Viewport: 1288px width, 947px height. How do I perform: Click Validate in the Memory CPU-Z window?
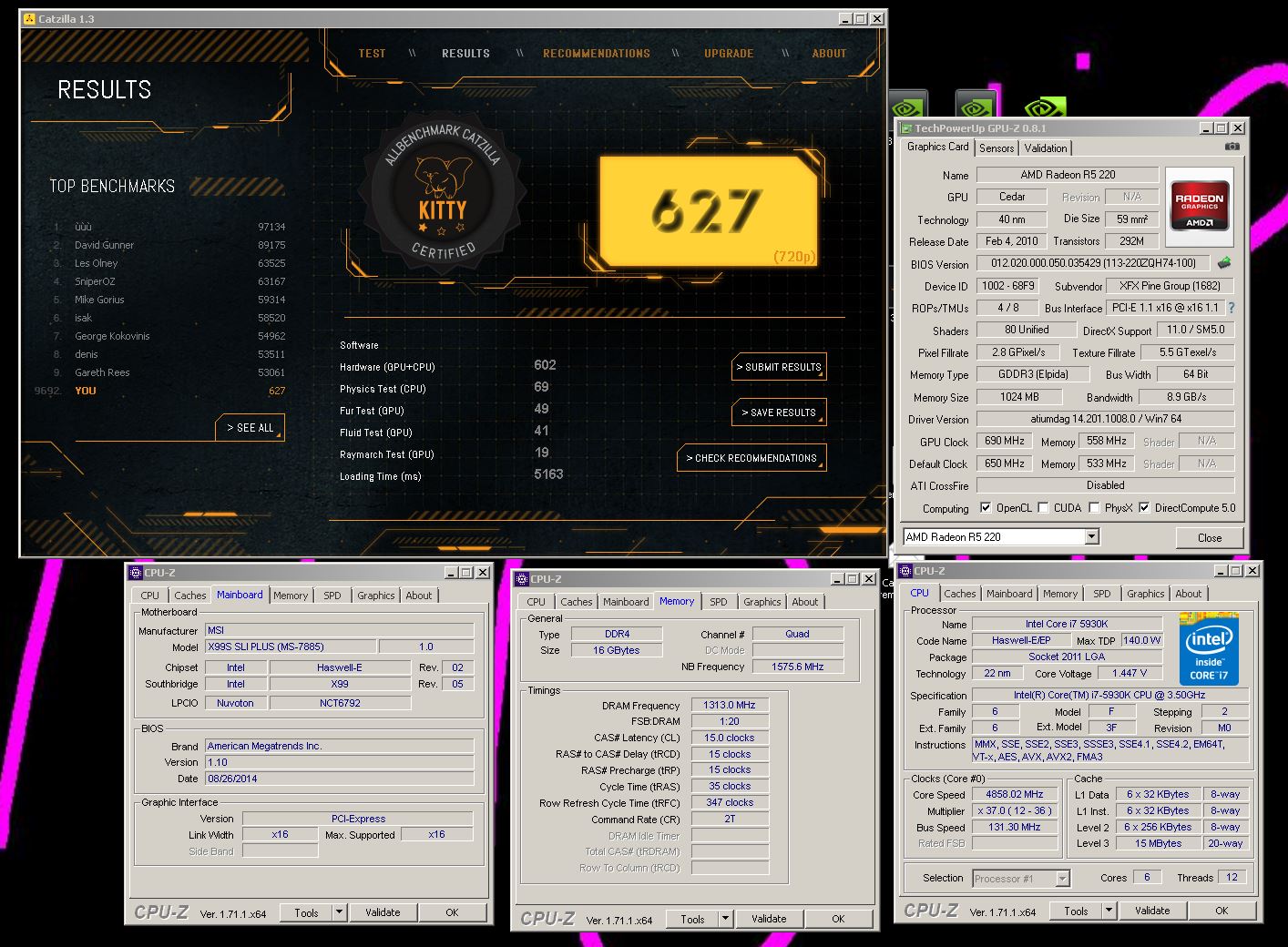pyautogui.click(x=769, y=919)
